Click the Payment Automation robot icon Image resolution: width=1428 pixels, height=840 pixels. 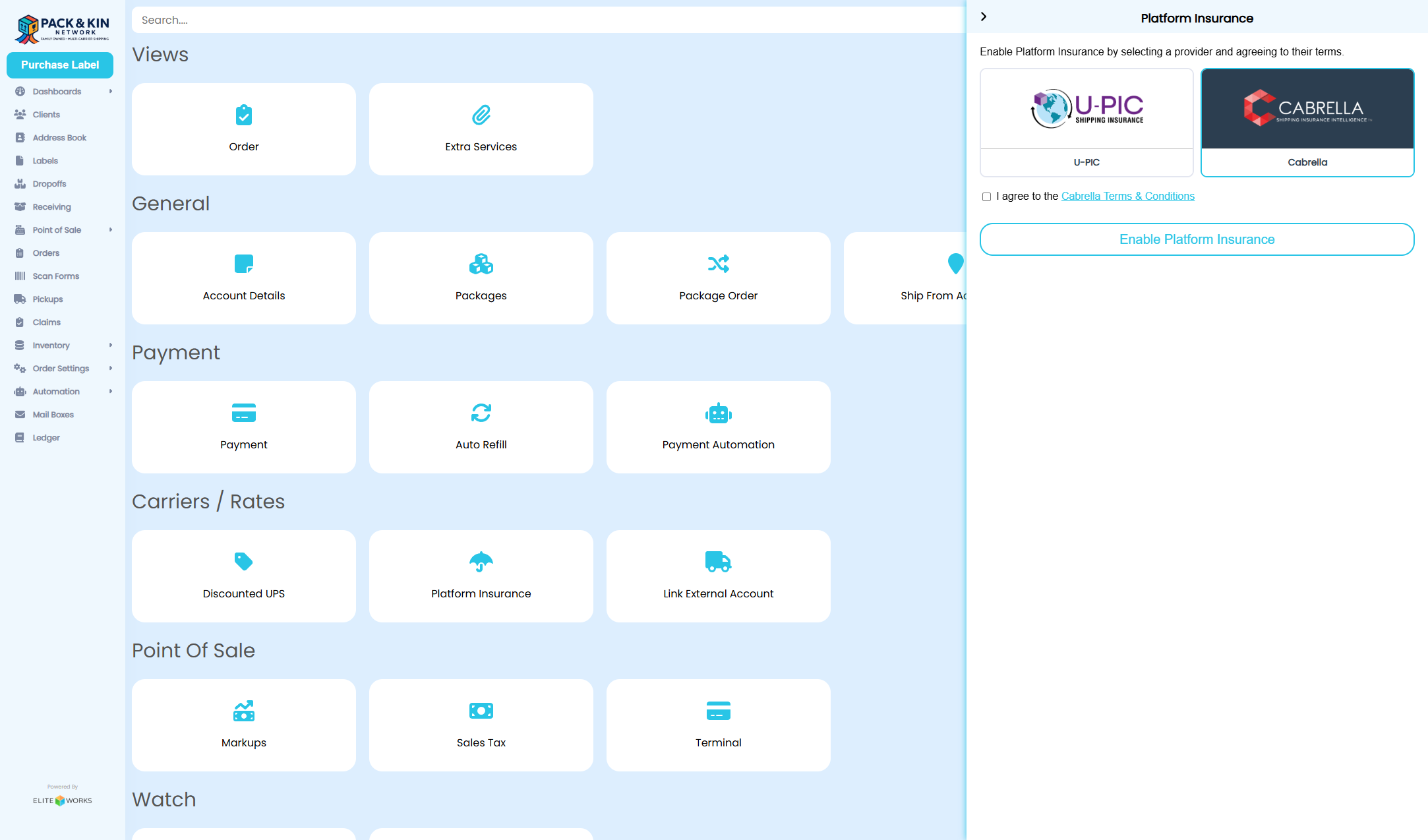click(719, 413)
